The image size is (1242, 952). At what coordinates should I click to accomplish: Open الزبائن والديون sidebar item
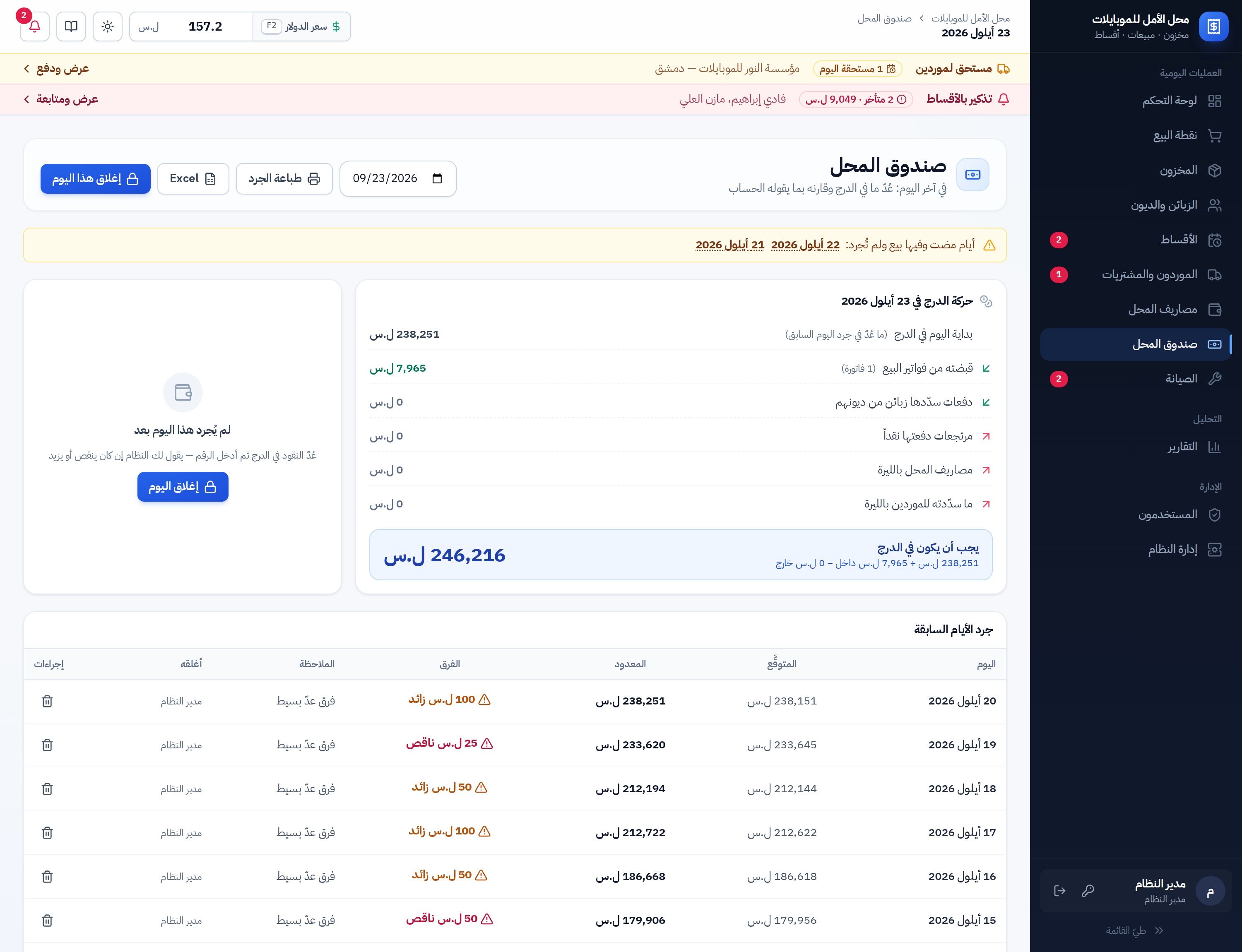click(x=1136, y=205)
